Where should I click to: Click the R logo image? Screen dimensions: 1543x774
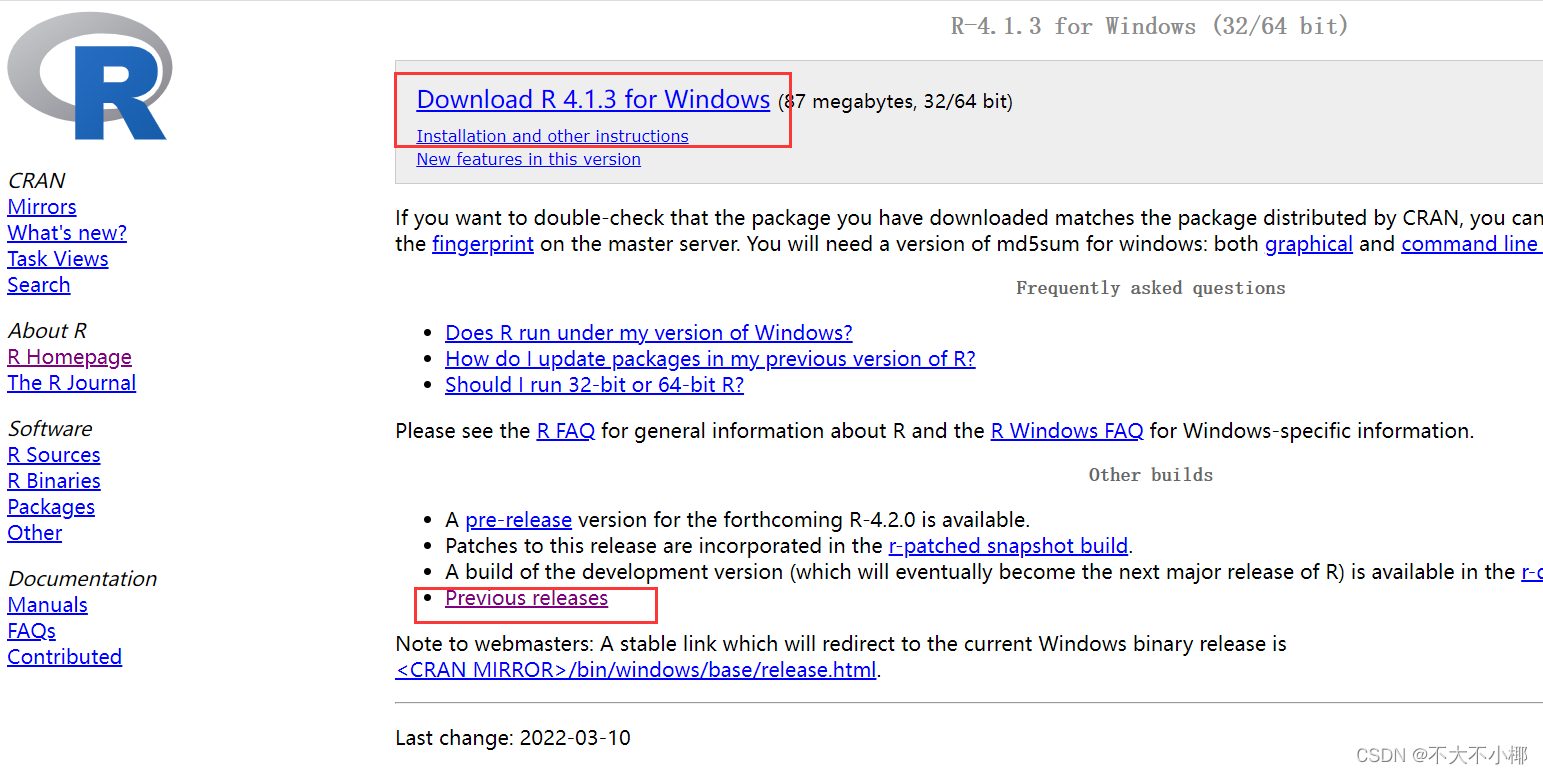tap(90, 77)
